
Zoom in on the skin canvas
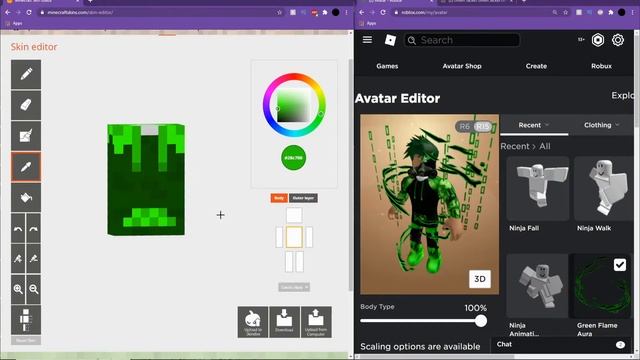18,289
